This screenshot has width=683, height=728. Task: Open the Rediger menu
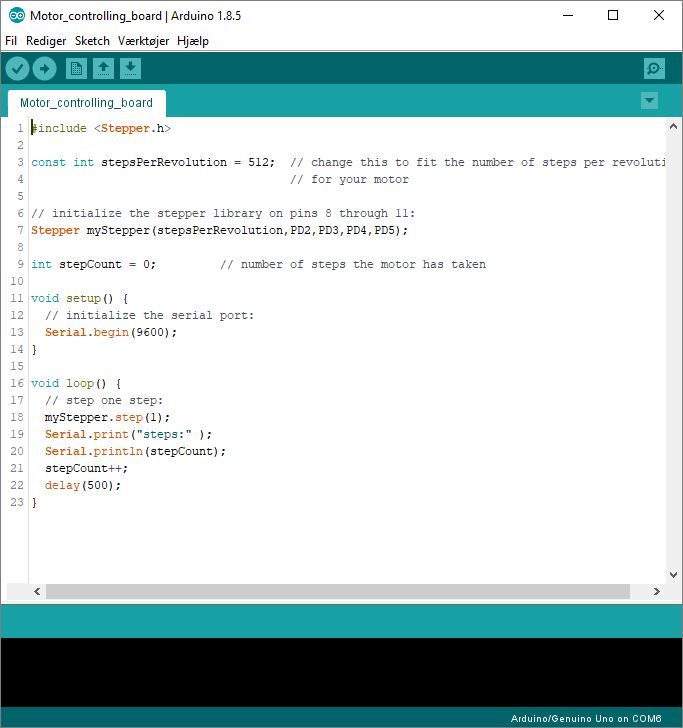click(x=46, y=41)
